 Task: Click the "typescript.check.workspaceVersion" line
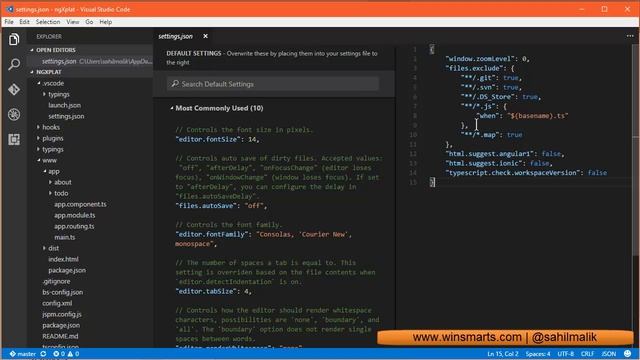click(x=526, y=173)
